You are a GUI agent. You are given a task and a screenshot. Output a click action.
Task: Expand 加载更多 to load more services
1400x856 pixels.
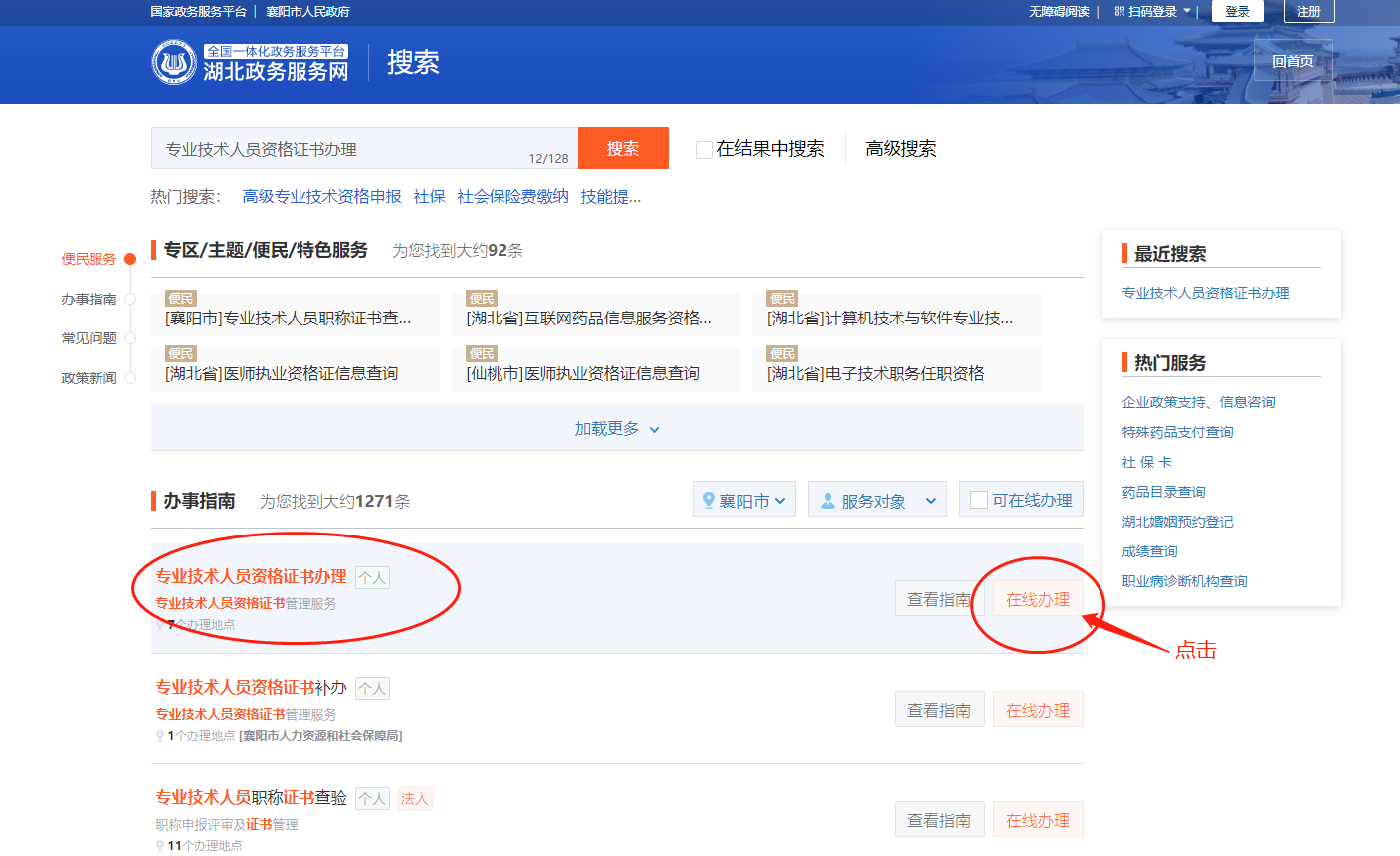[x=616, y=429]
